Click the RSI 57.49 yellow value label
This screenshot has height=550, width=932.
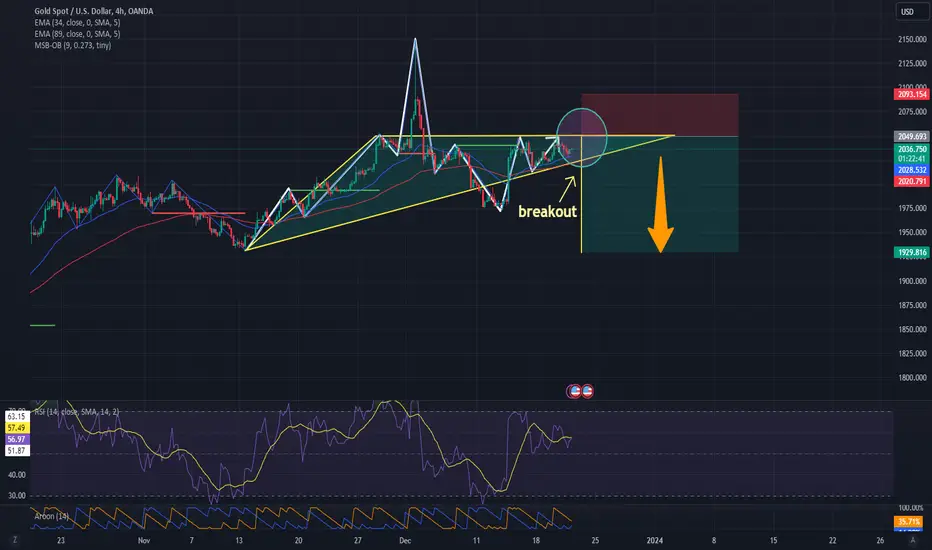[16, 428]
